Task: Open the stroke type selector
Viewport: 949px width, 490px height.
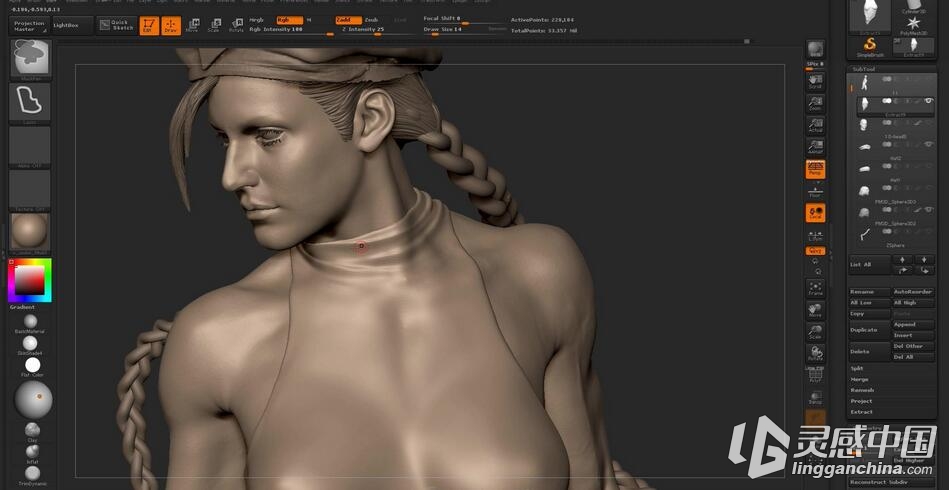Action: point(30,103)
